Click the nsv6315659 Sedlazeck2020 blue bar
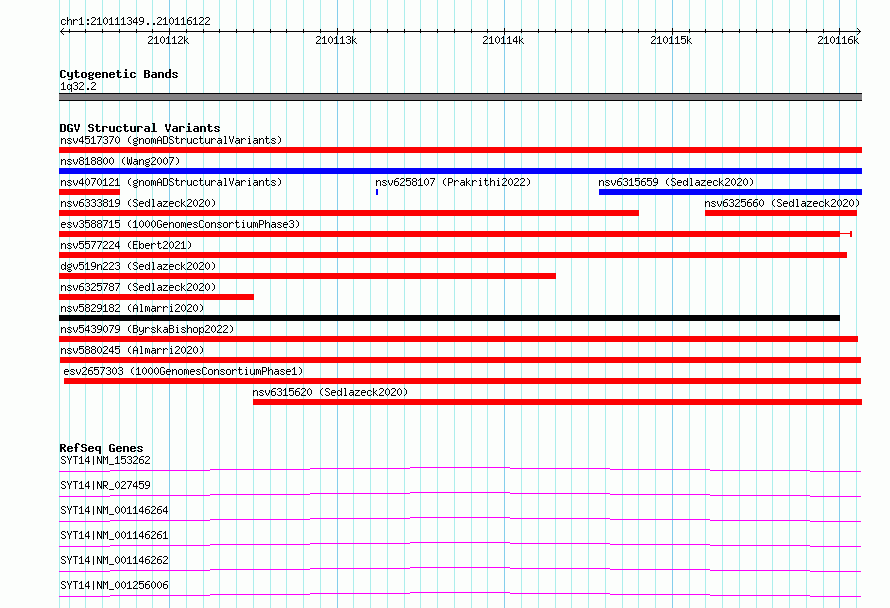The width and height of the screenshot is (890, 608). click(x=731, y=192)
